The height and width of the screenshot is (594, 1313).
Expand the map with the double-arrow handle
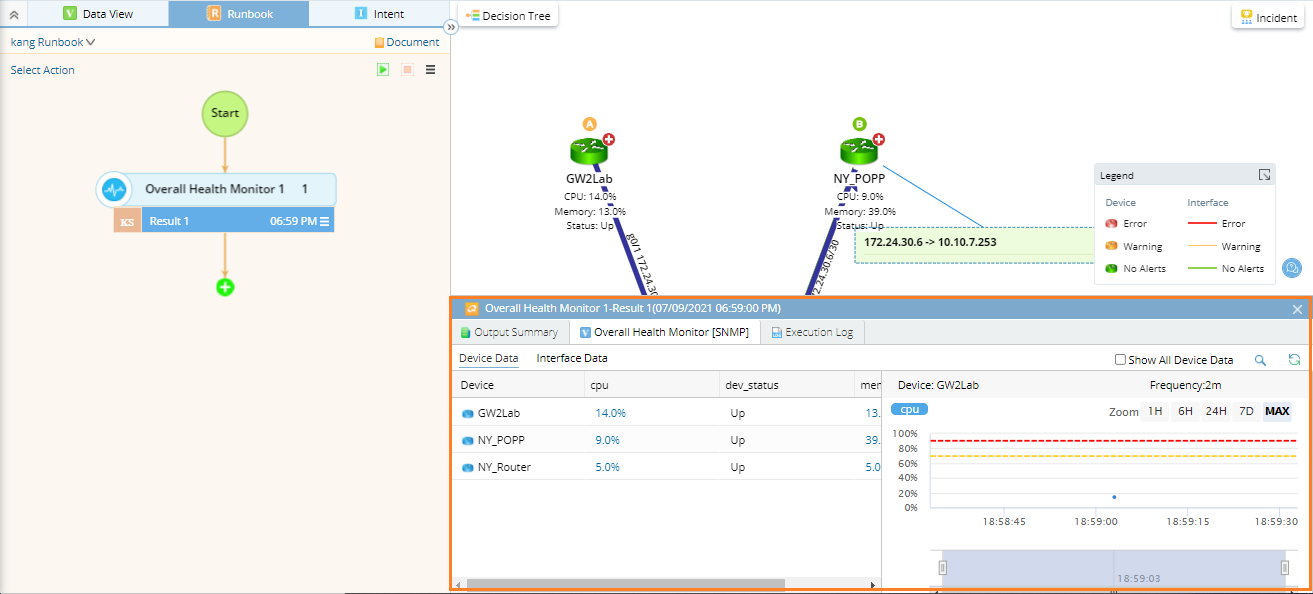click(x=450, y=28)
